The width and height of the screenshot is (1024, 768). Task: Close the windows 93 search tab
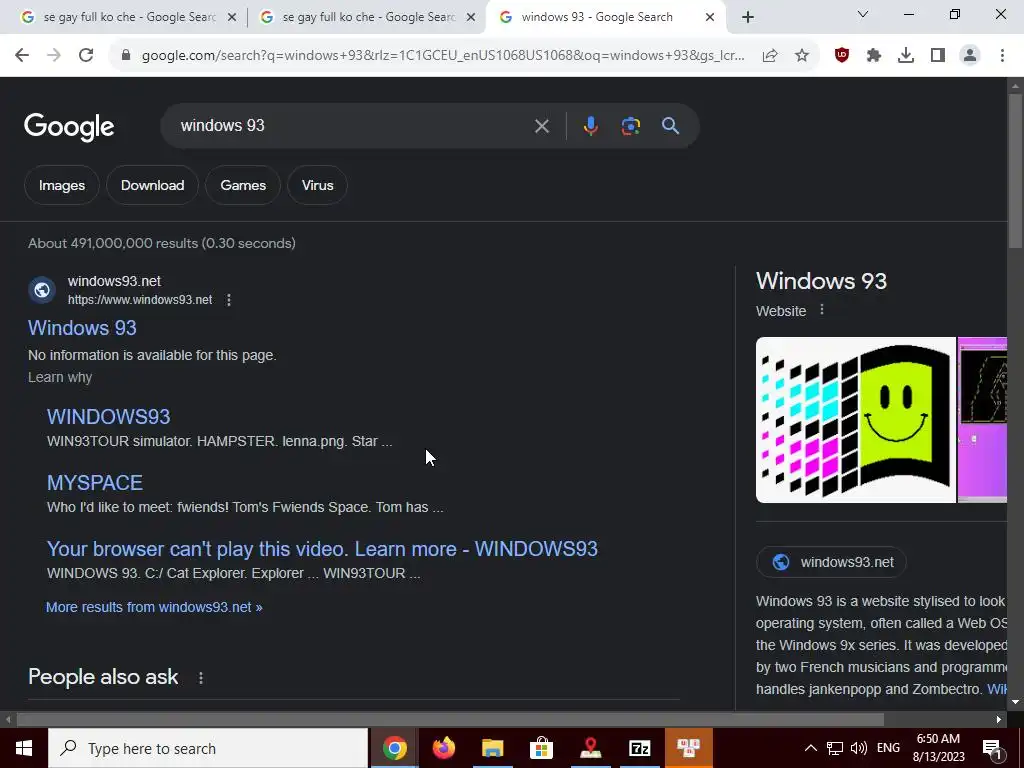710,17
